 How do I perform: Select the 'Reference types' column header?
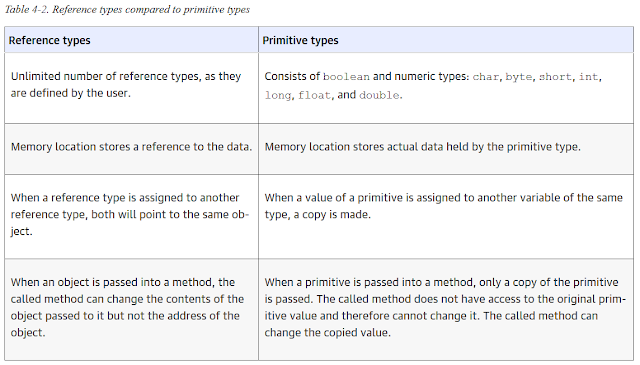coord(131,40)
